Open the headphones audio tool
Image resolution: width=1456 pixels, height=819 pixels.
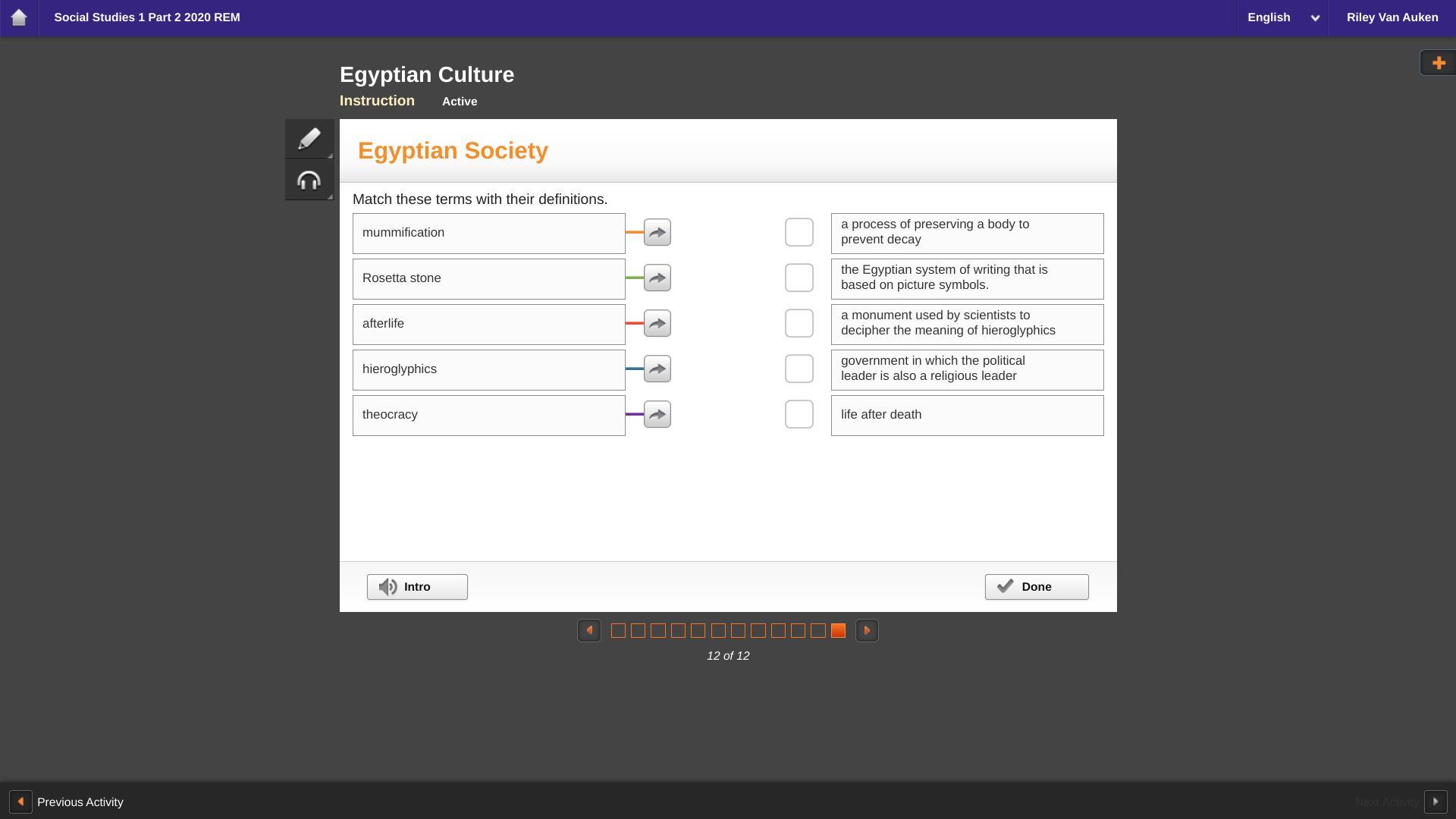pos(309,180)
